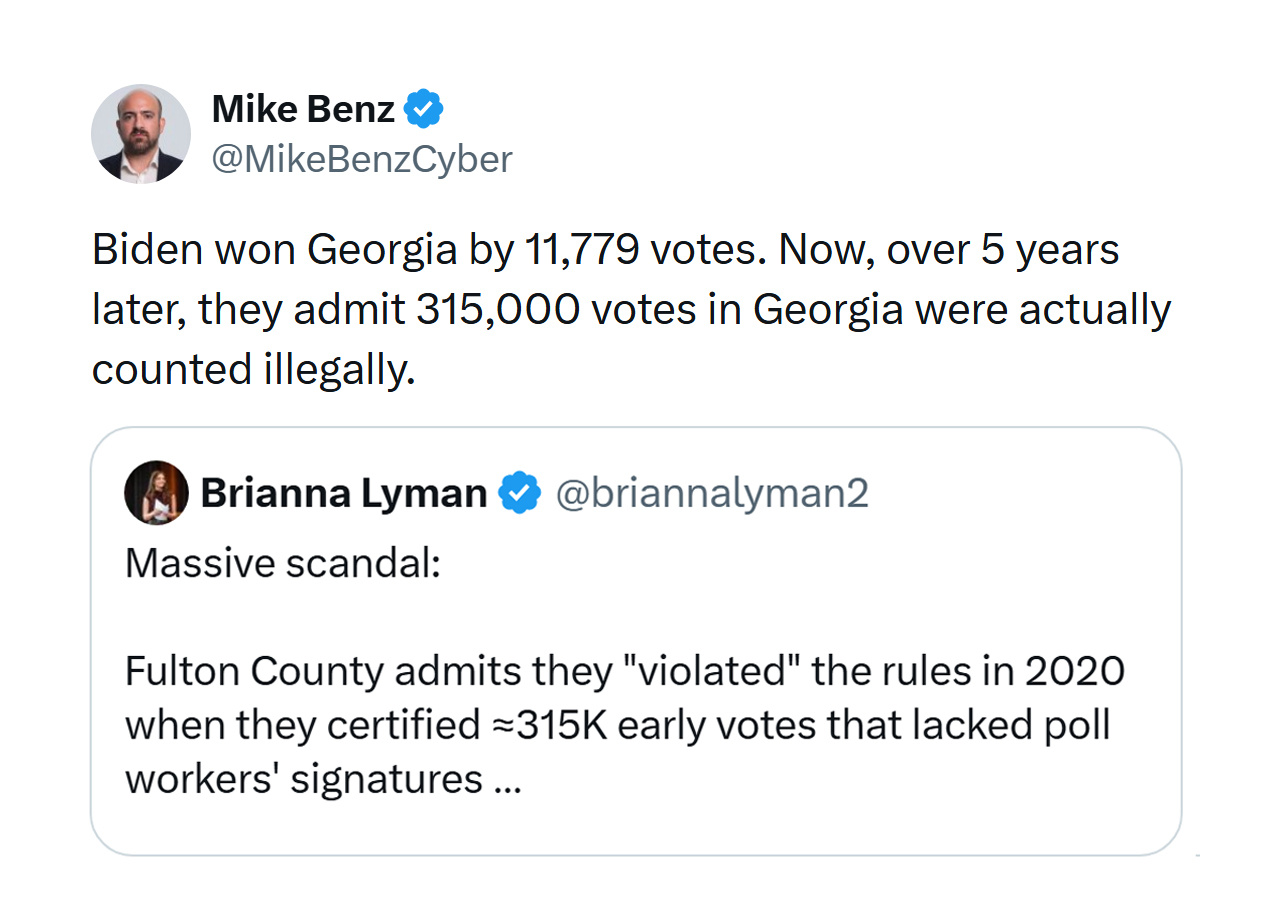Image resolution: width=1274 pixels, height=909 pixels.
Task: Open Brianna Lyman's small avatar
Action: 156,493
